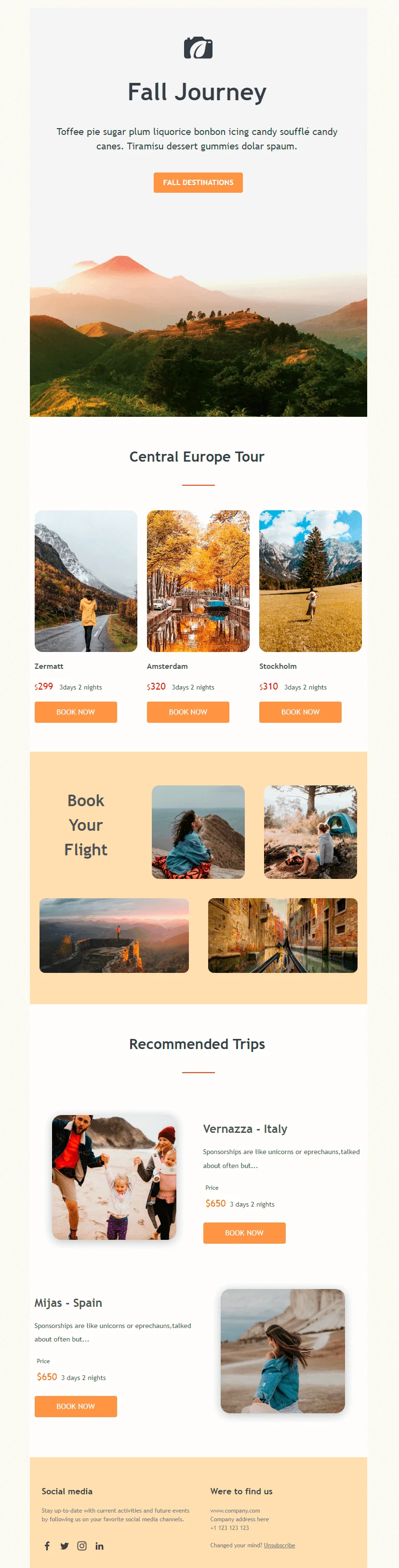Click the FALL DESTINATIONS button

(x=198, y=183)
